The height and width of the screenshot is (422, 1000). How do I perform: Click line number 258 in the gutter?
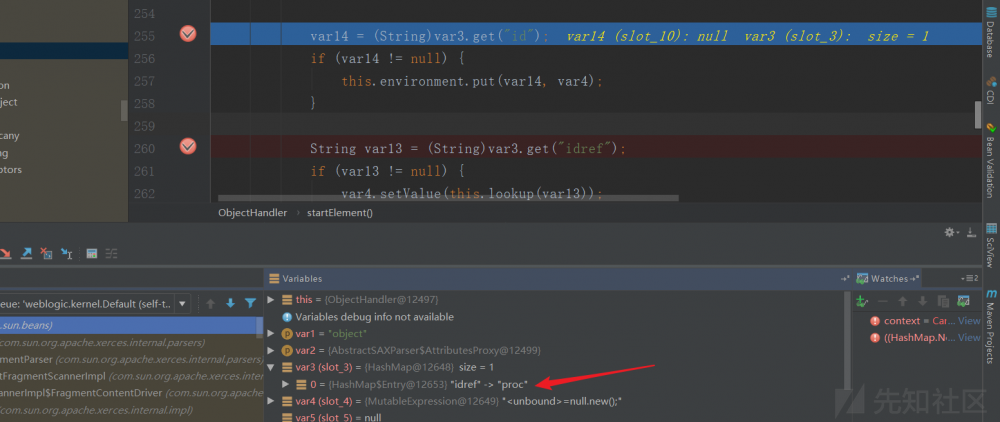point(143,103)
